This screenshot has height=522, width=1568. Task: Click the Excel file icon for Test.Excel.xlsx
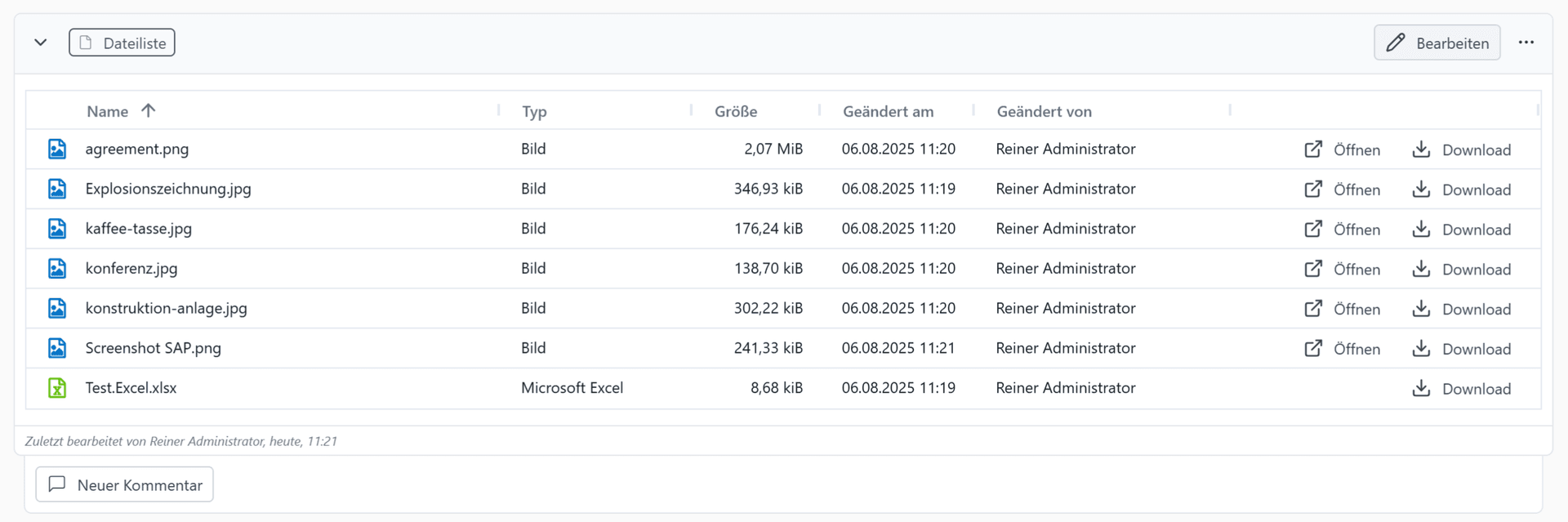(x=57, y=388)
